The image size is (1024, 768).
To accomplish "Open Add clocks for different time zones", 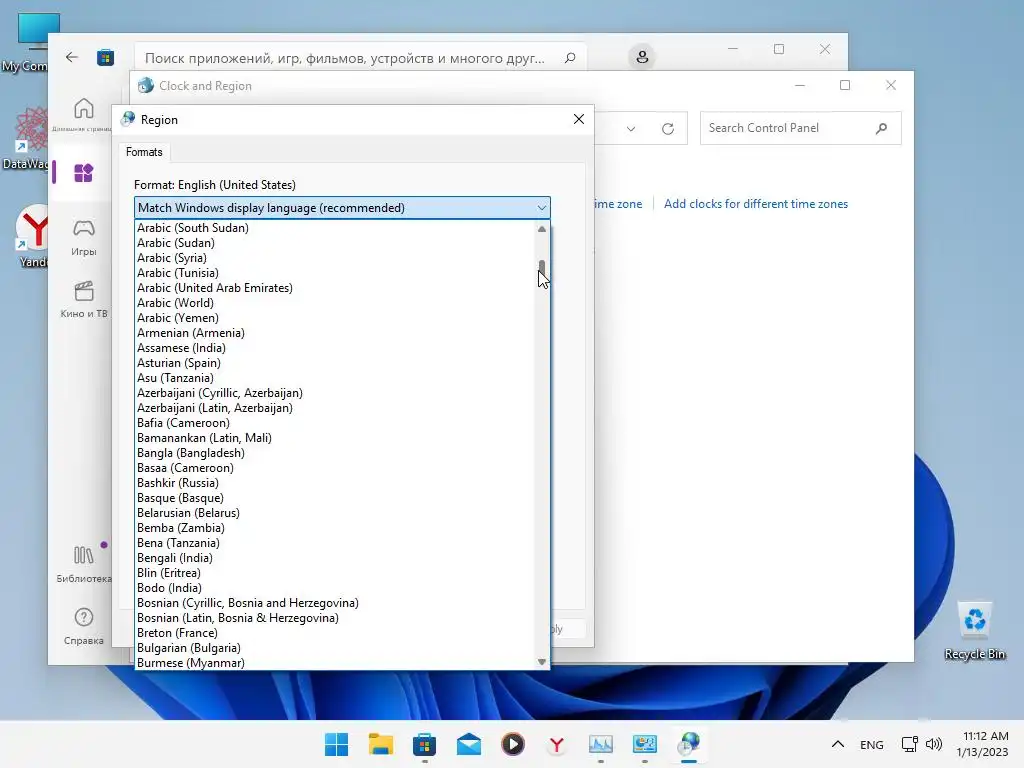I will click(x=756, y=204).
